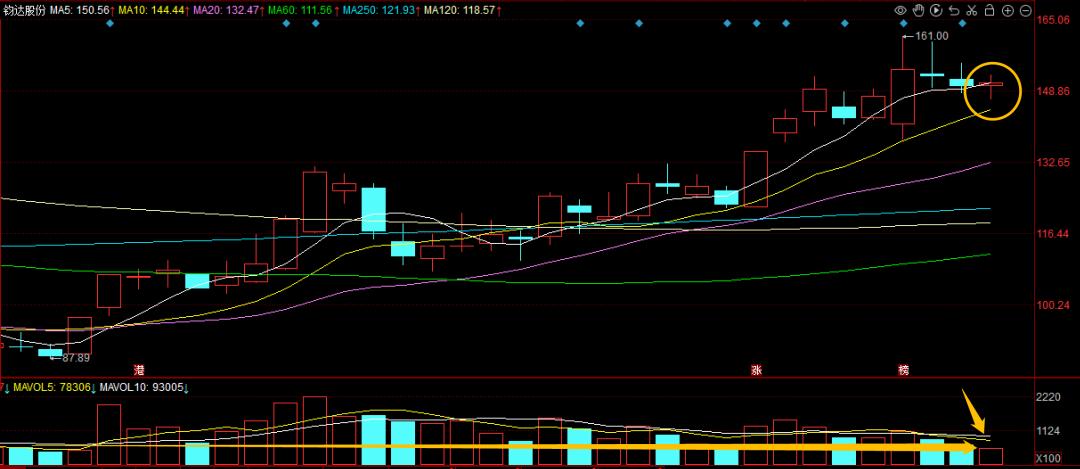Click the blue diamond marker under MA5 value

click(x=109, y=23)
